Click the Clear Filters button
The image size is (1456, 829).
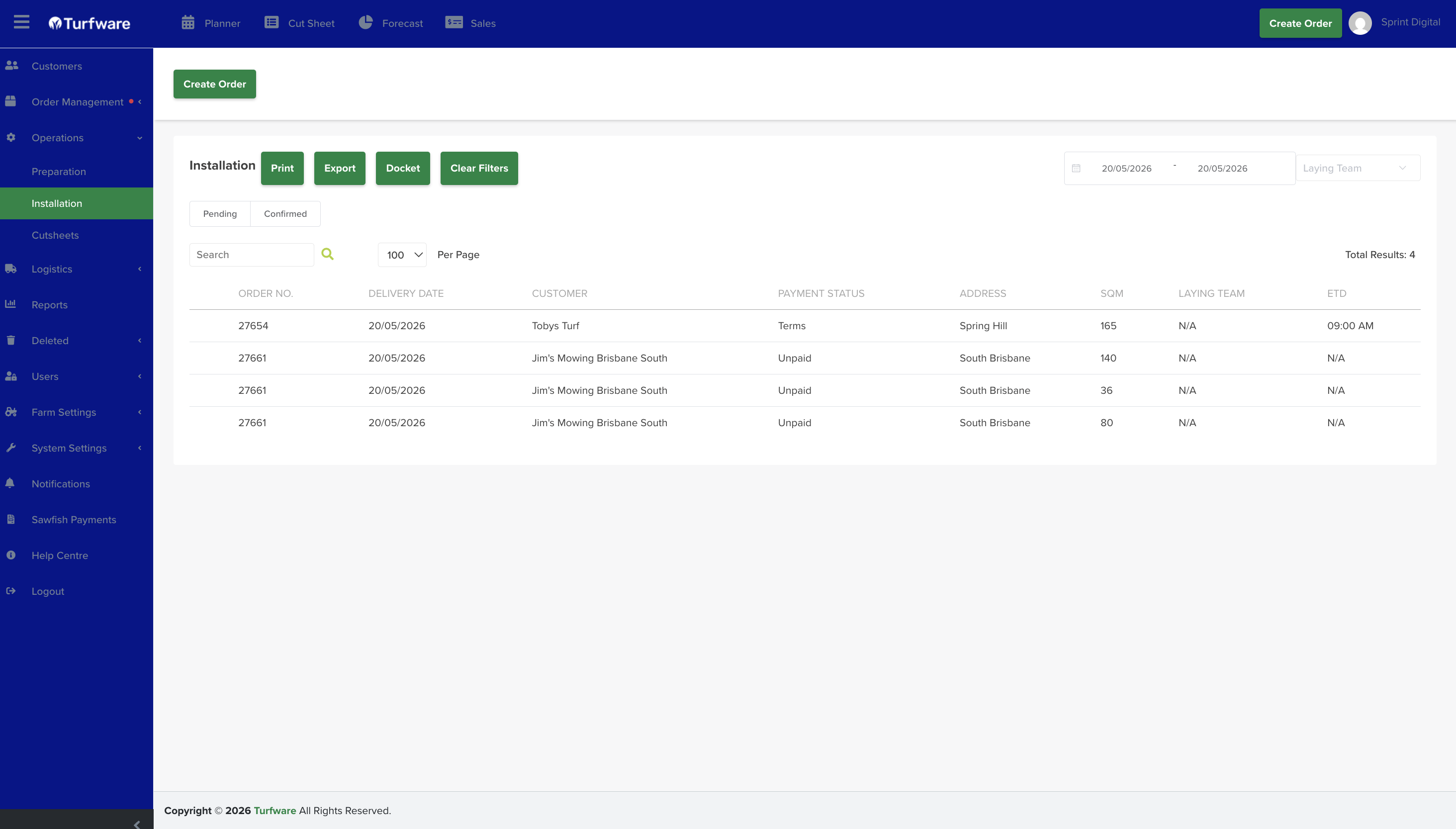coord(479,168)
